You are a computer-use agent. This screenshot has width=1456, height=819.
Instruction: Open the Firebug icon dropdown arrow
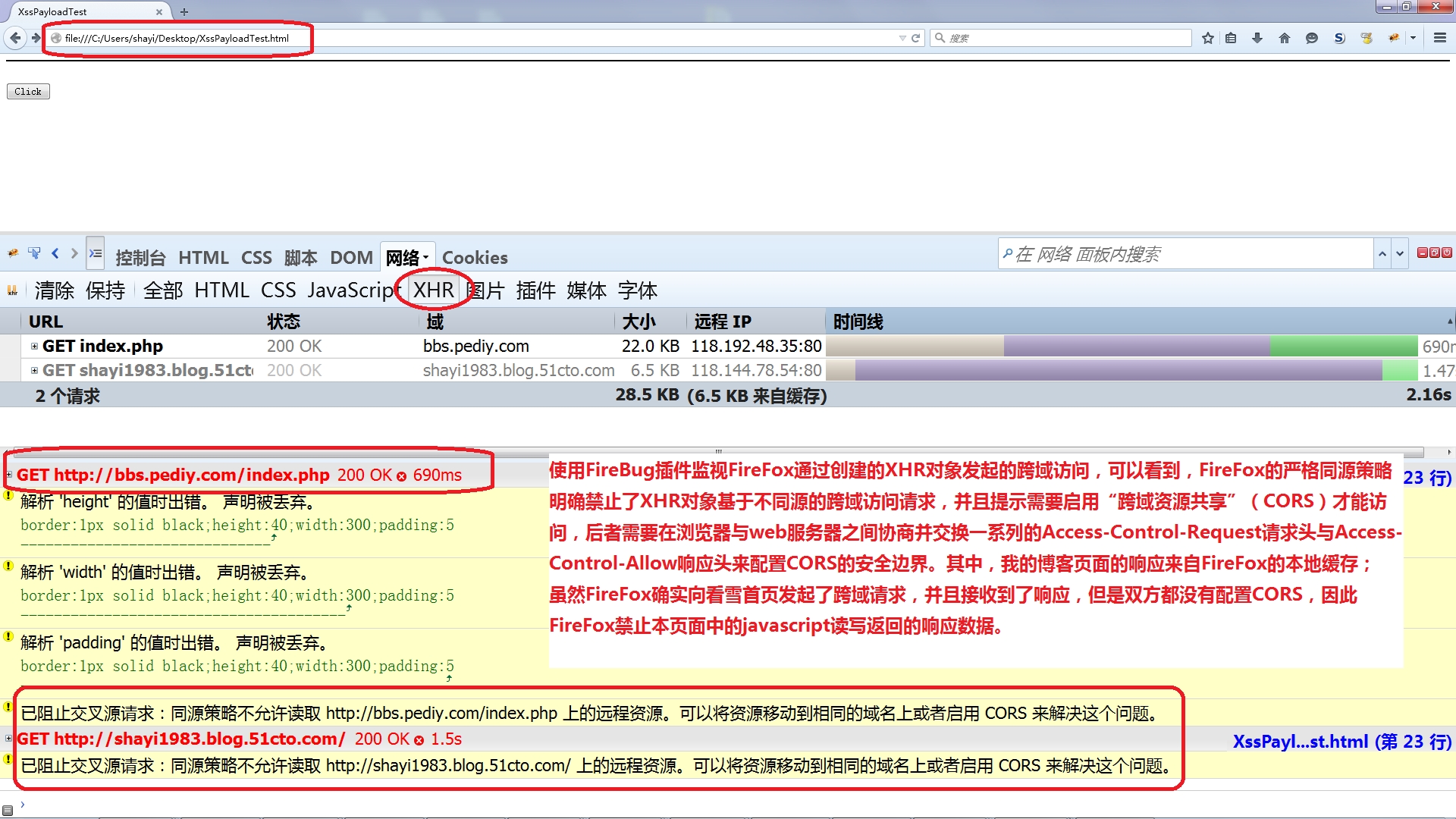(1413, 38)
